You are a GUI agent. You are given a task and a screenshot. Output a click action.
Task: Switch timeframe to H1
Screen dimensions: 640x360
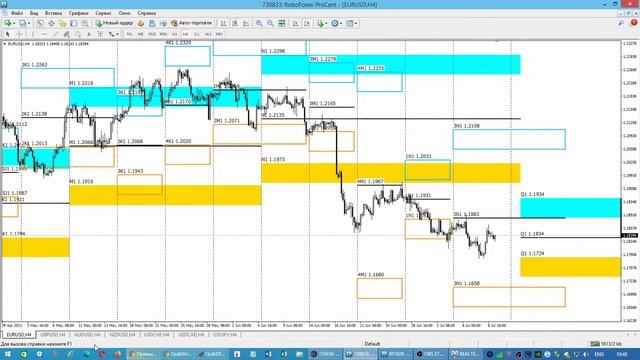[x=174, y=34]
